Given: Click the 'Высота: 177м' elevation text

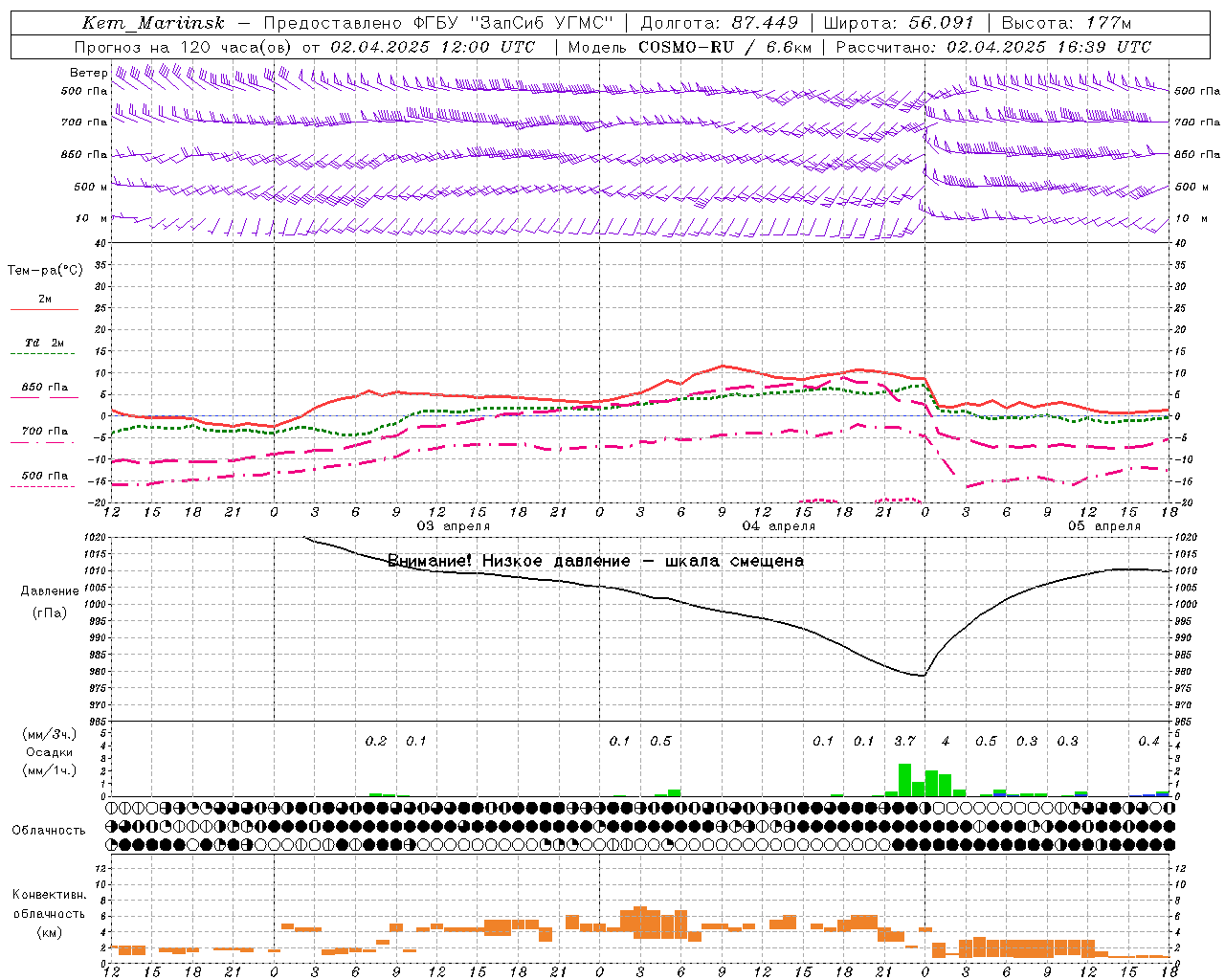Looking at the screenshot, I should (x=1066, y=23).
